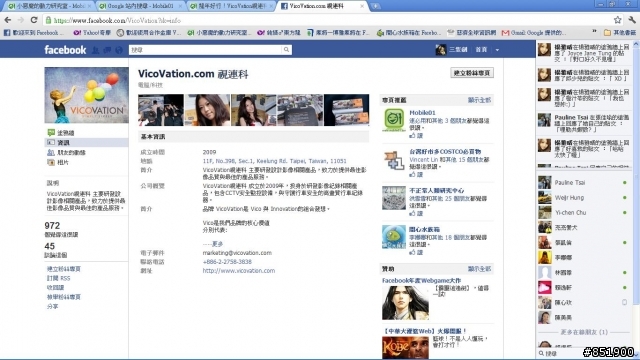
Task: Open the COSTCO page puzzle icon
Action: (393, 159)
